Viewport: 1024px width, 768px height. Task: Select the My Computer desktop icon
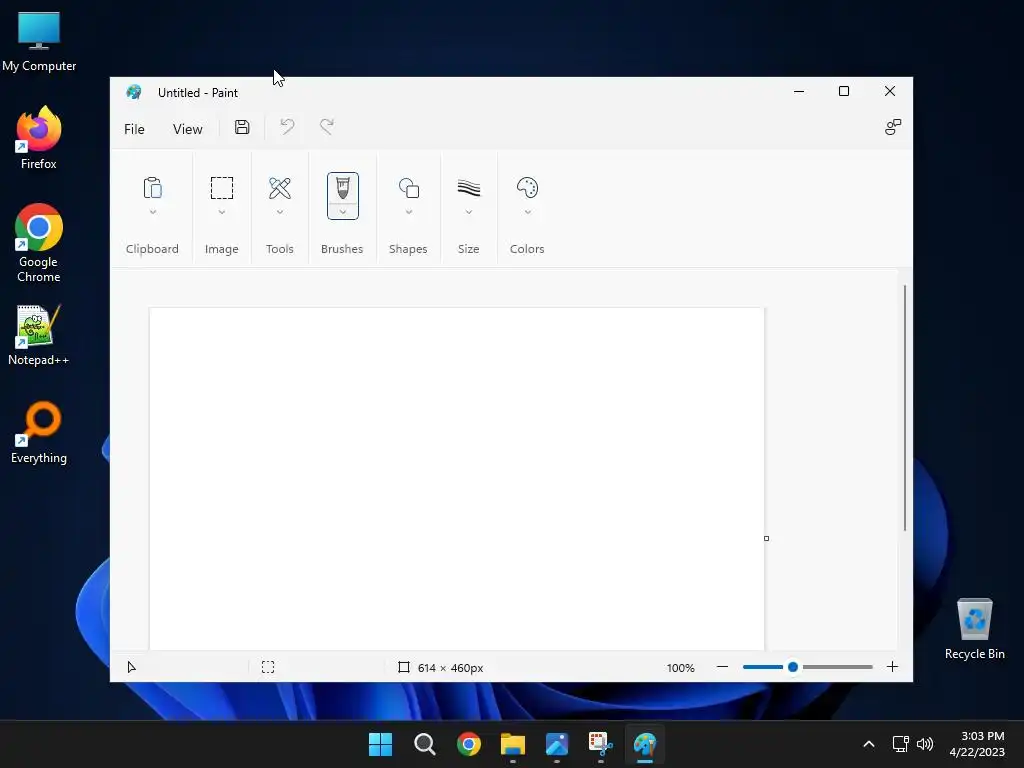pyautogui.click(x=39, y=42)
